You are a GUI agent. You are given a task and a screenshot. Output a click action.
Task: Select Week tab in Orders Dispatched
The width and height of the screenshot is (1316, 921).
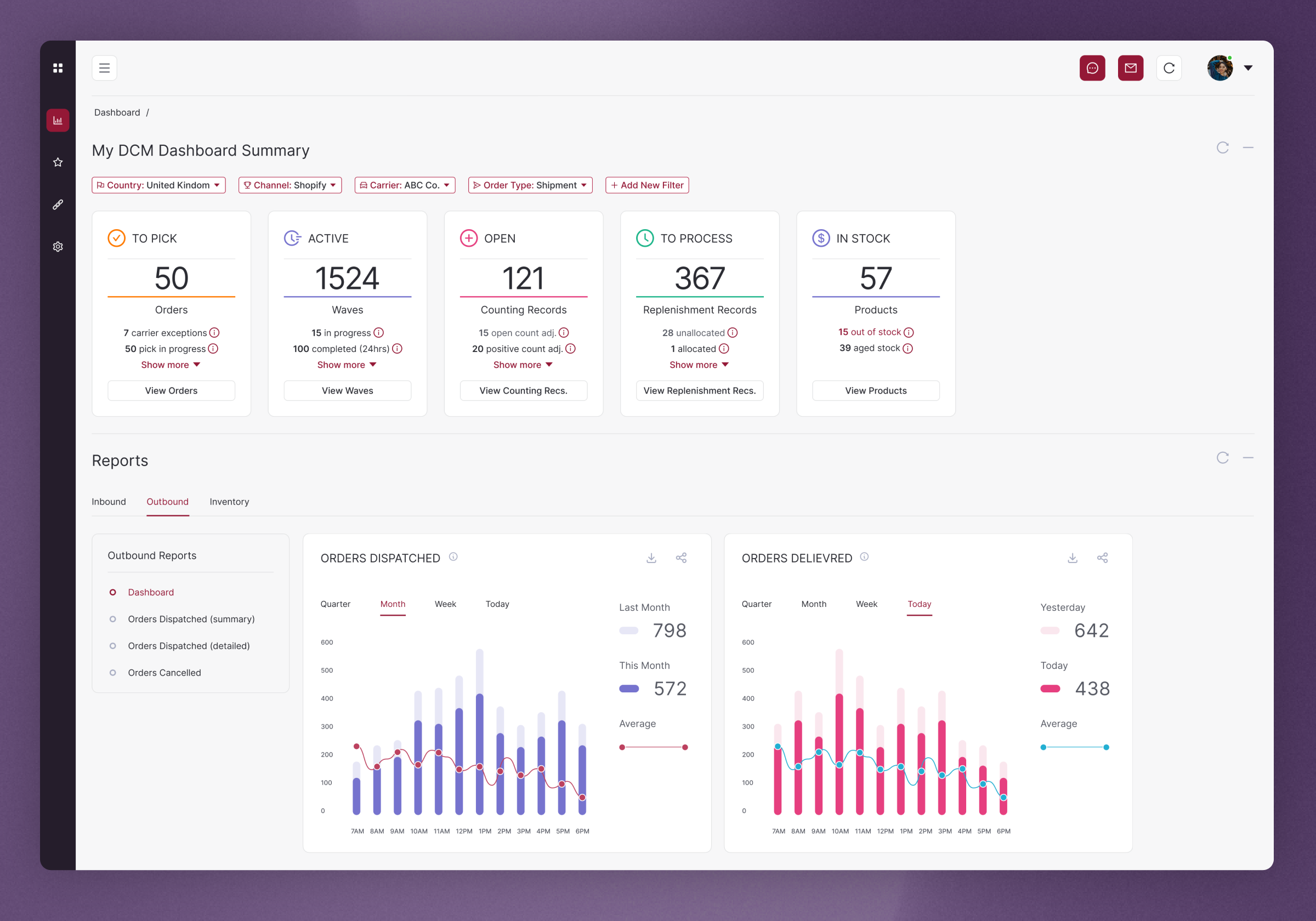[445, 604]
